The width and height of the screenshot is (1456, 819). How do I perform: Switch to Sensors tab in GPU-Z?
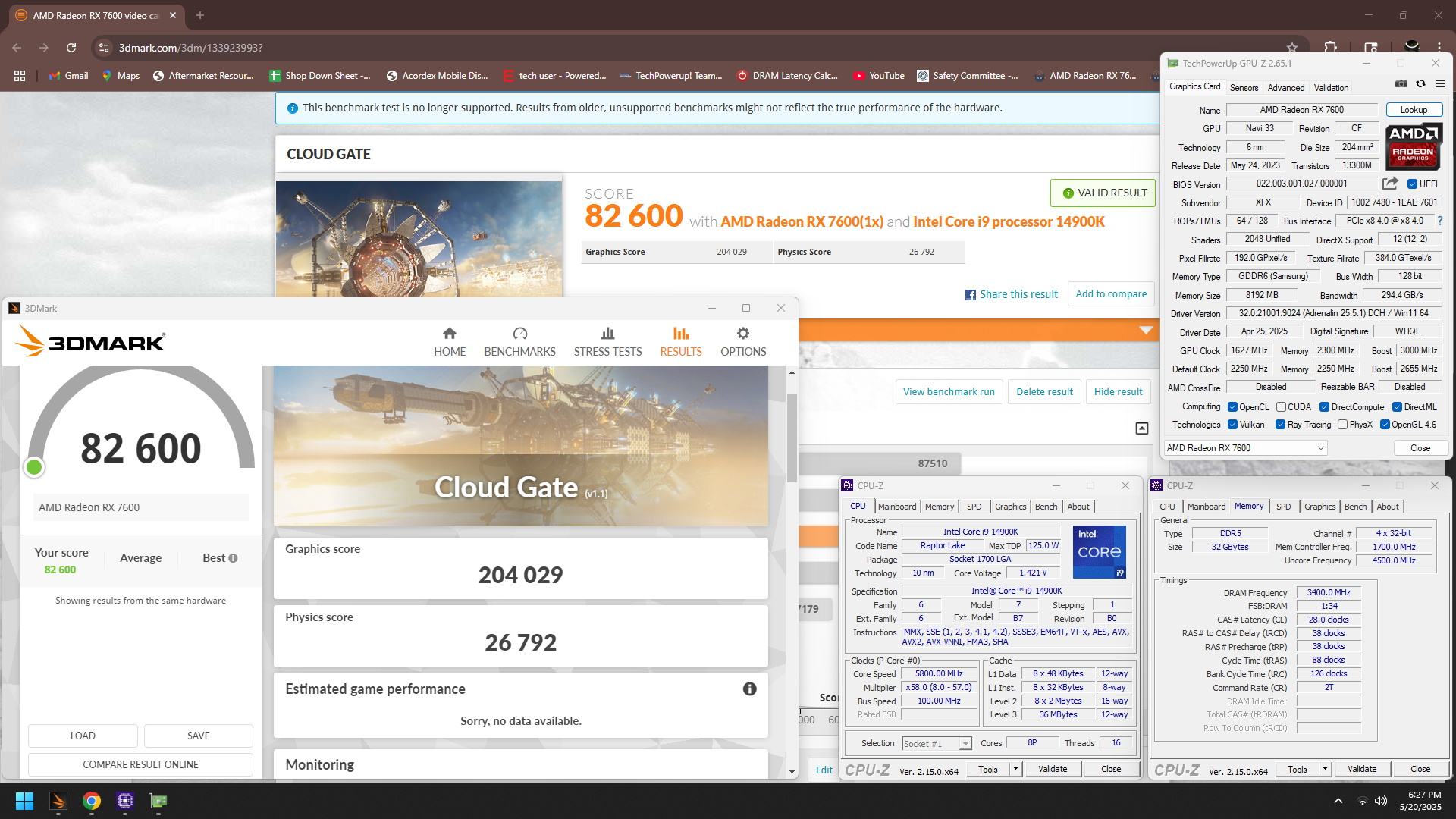[x=1244, y=88]
